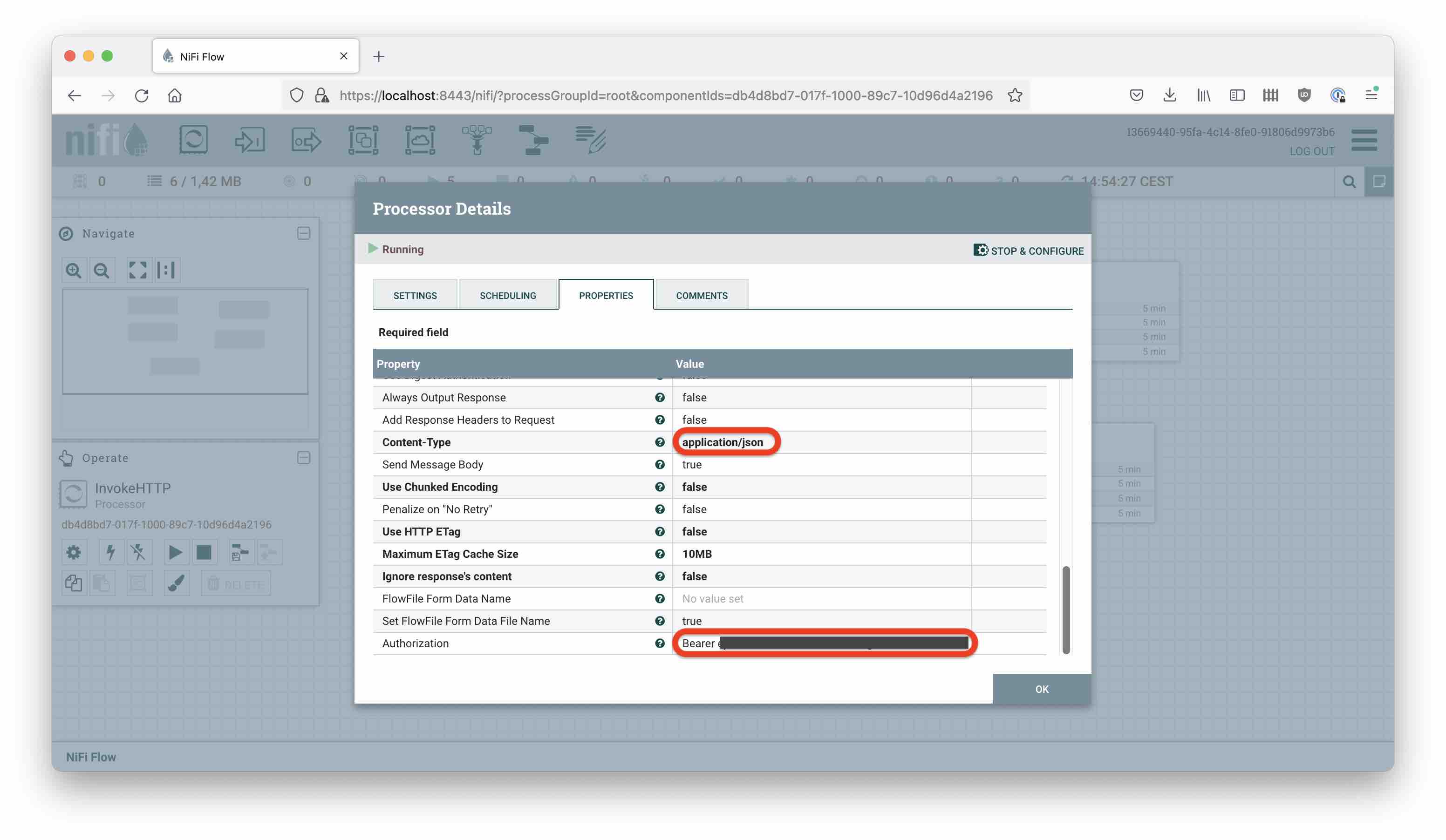The height and width of the screenshot is (840, 1446).
Task: Click the Start play button in Operate panel
Action: tap(175, 552)
